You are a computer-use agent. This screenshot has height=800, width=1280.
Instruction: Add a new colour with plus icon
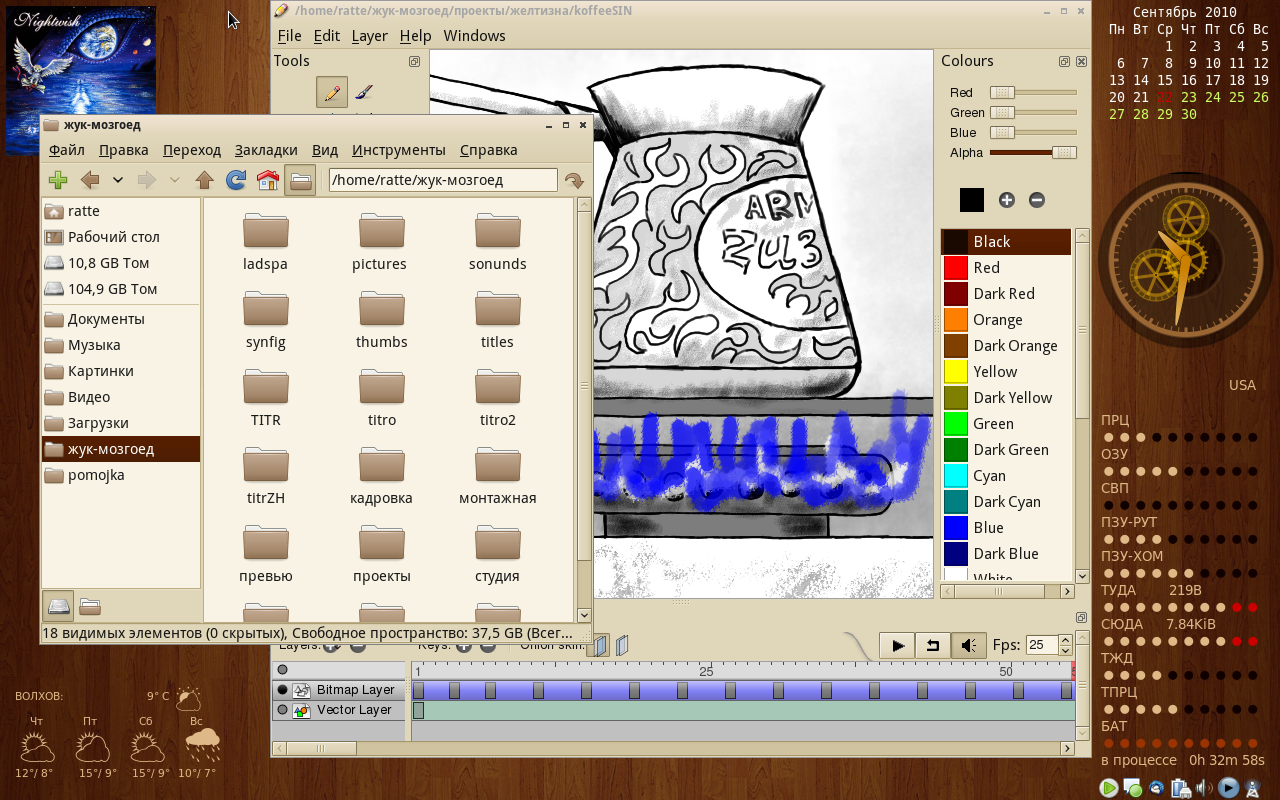click(1006, 200)
